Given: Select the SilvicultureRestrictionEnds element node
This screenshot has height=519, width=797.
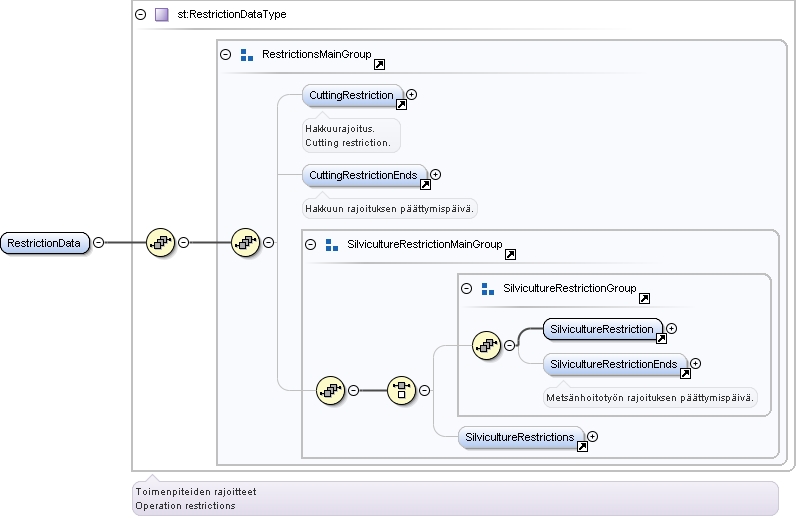Looking at the screenshot, I should tap(615, 364).
